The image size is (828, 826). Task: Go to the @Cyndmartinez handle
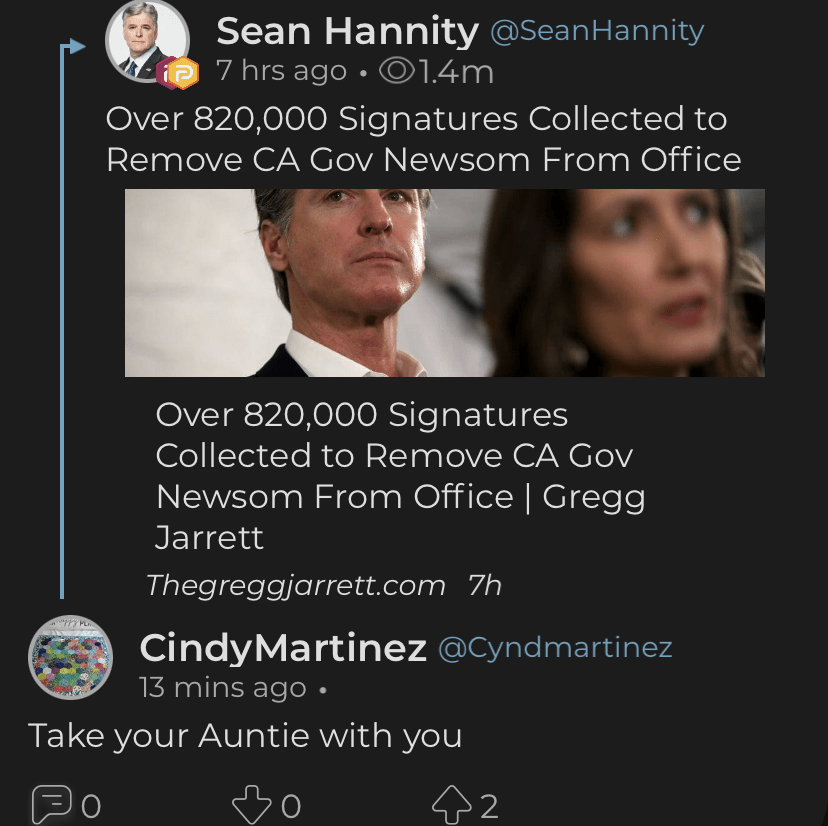click(555, 648)
